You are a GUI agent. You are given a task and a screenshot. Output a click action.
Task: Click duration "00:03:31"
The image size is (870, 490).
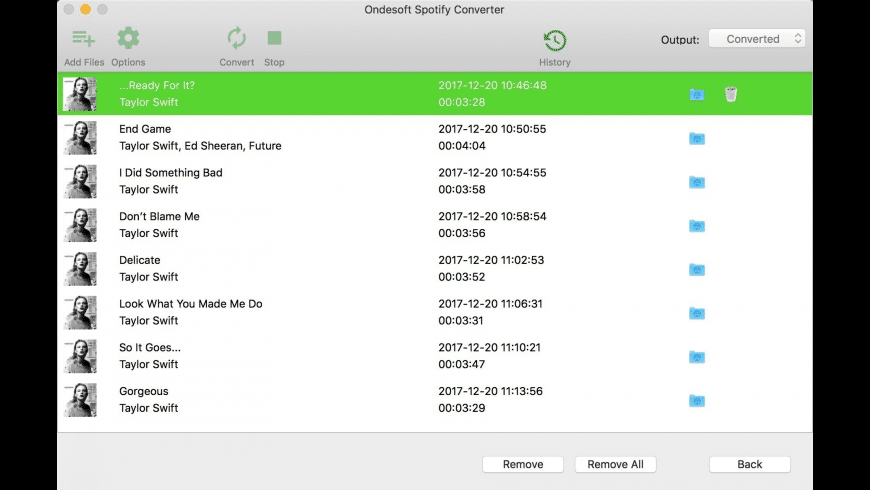coord(461,321)
